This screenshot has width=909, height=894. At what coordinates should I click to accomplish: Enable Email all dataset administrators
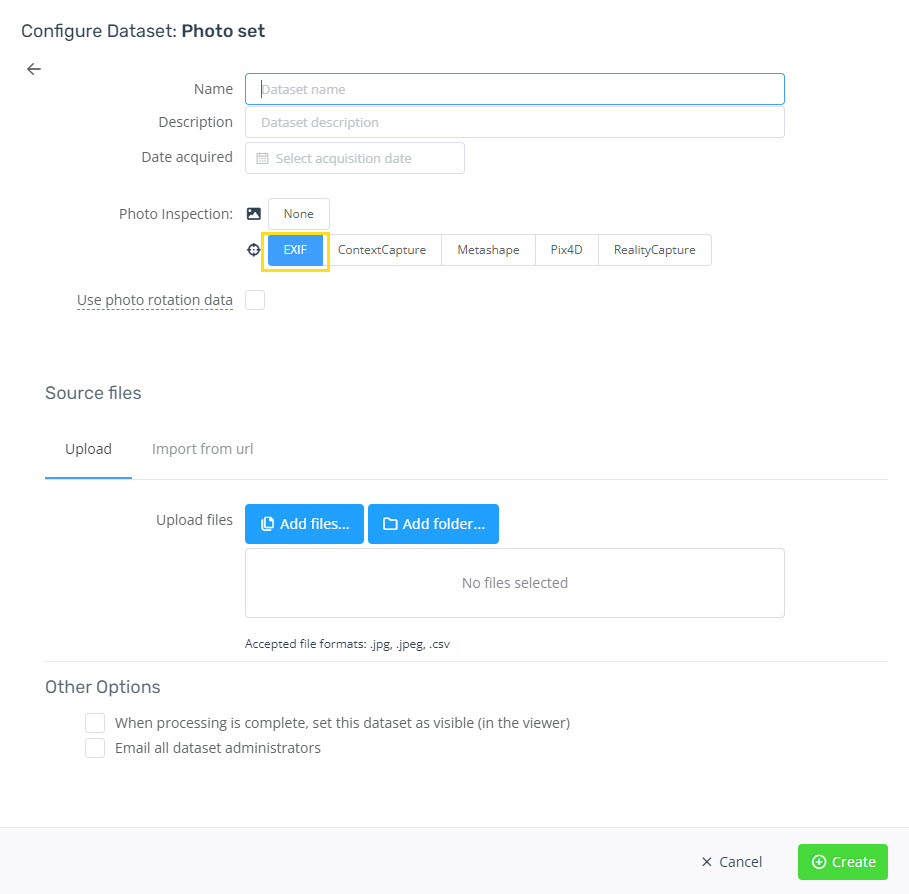(x=94, y=747)
